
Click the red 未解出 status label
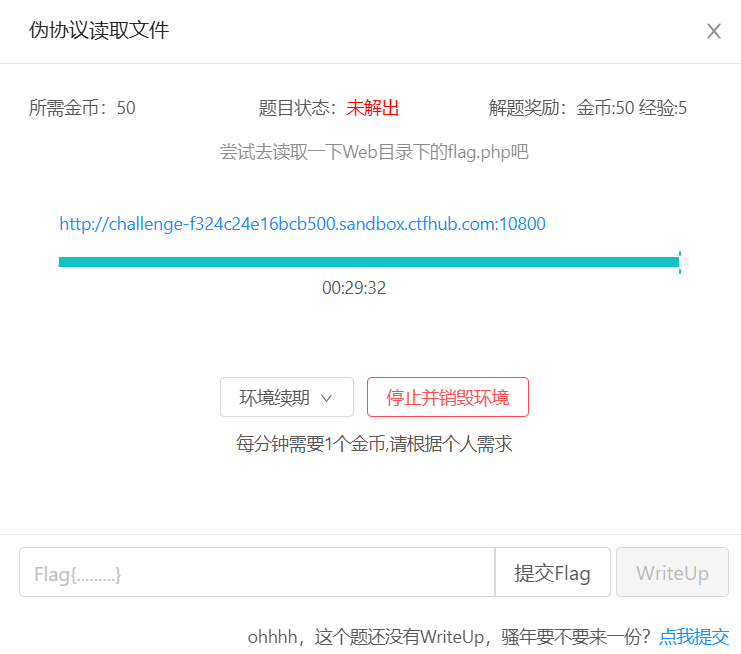pyautogui.click(x=372, y=108)
